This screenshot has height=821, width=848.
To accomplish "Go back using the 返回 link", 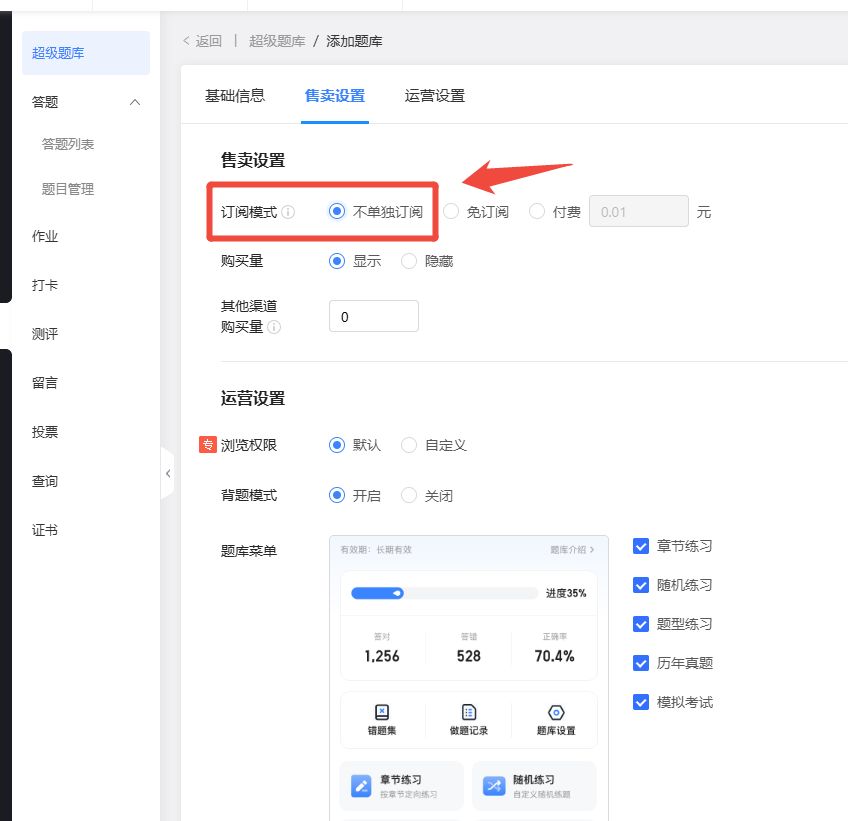I will coord(202,41).
